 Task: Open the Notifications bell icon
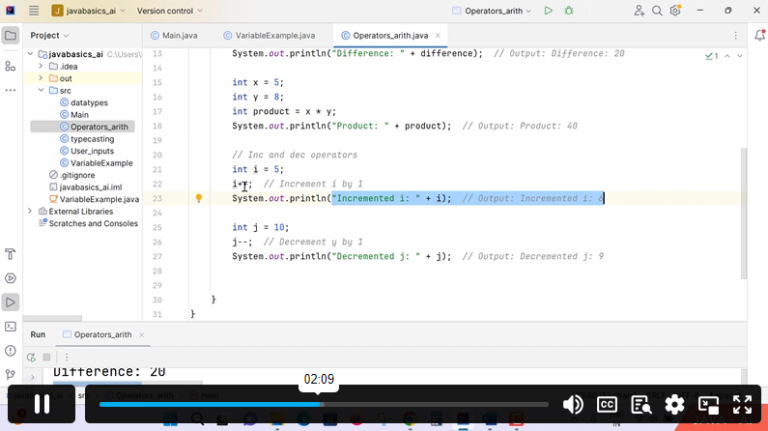[x=760, y=35]
